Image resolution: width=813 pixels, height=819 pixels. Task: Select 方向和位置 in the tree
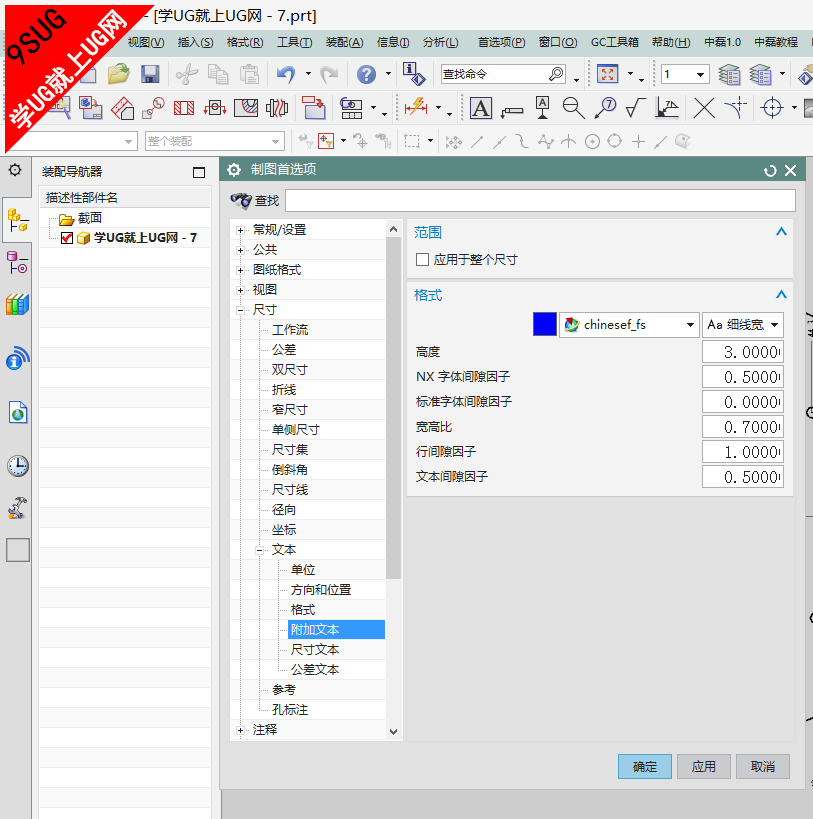321,590
